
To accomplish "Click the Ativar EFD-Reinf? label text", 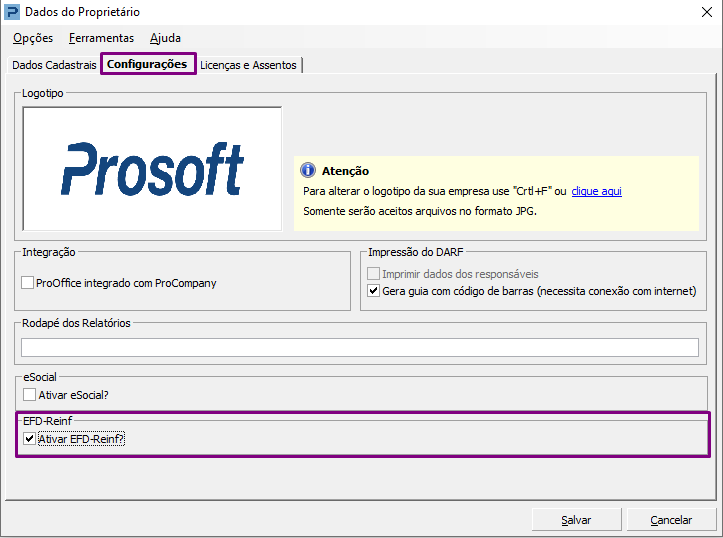I will point(81,439).
